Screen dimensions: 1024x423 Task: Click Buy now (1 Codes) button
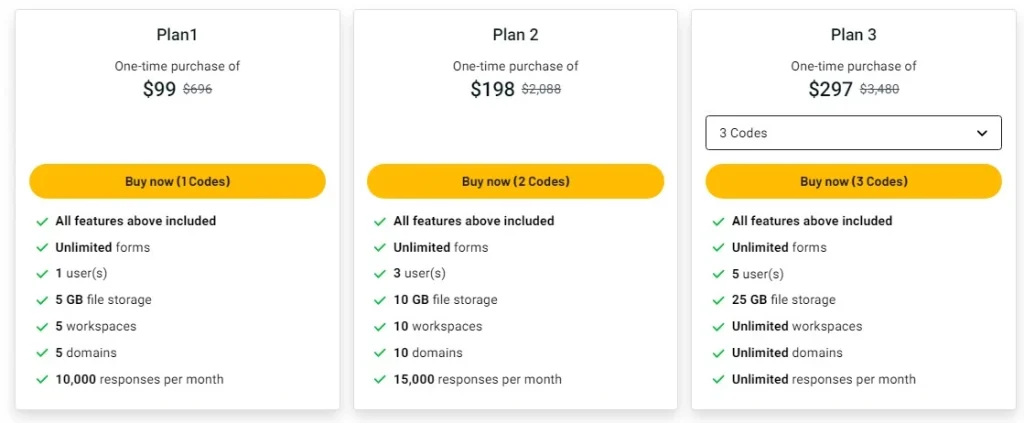pyautogui.click(x=177, y=182)
